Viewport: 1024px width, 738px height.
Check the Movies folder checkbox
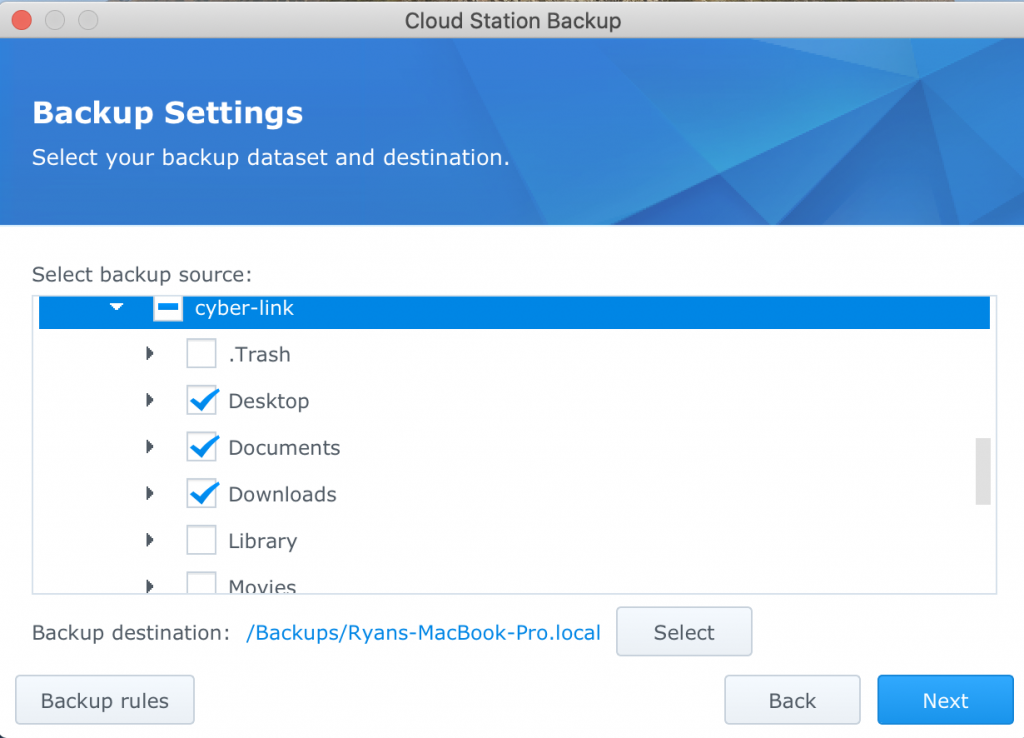pyautogui.click(x=201, y=583)
